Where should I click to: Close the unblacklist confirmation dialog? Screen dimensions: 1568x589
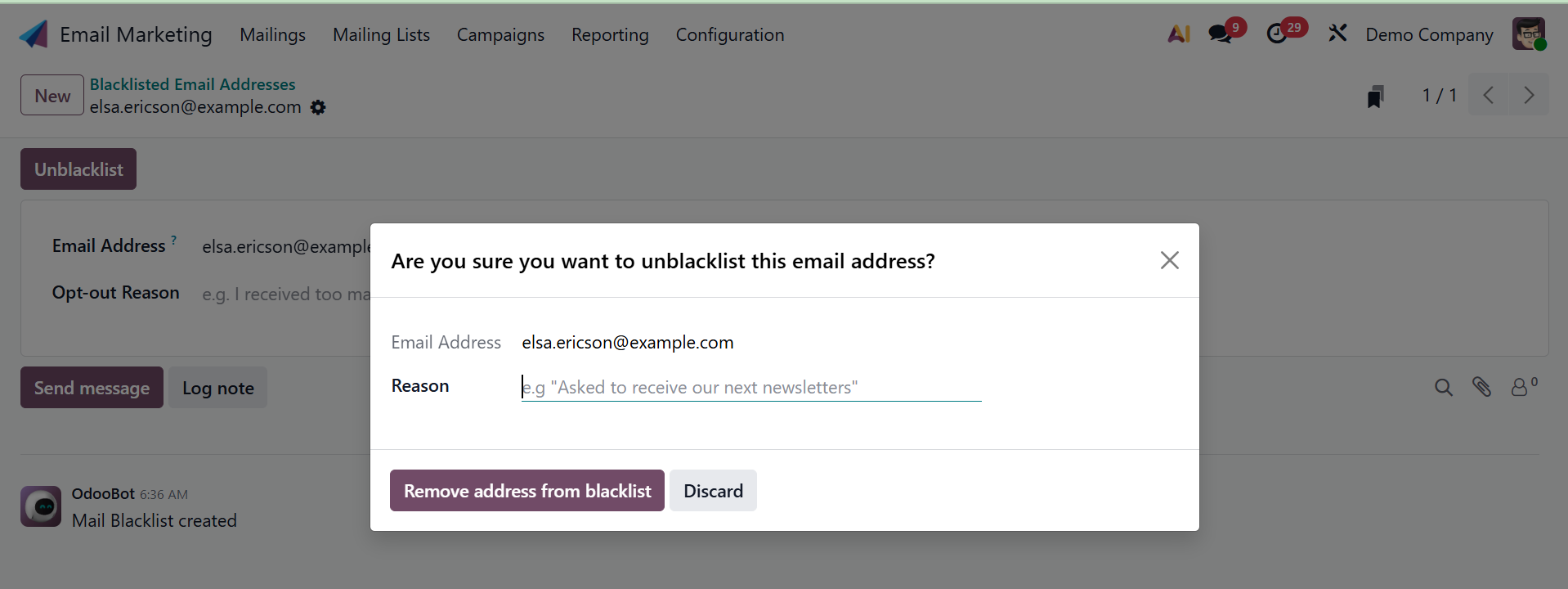pos(1169,260)
